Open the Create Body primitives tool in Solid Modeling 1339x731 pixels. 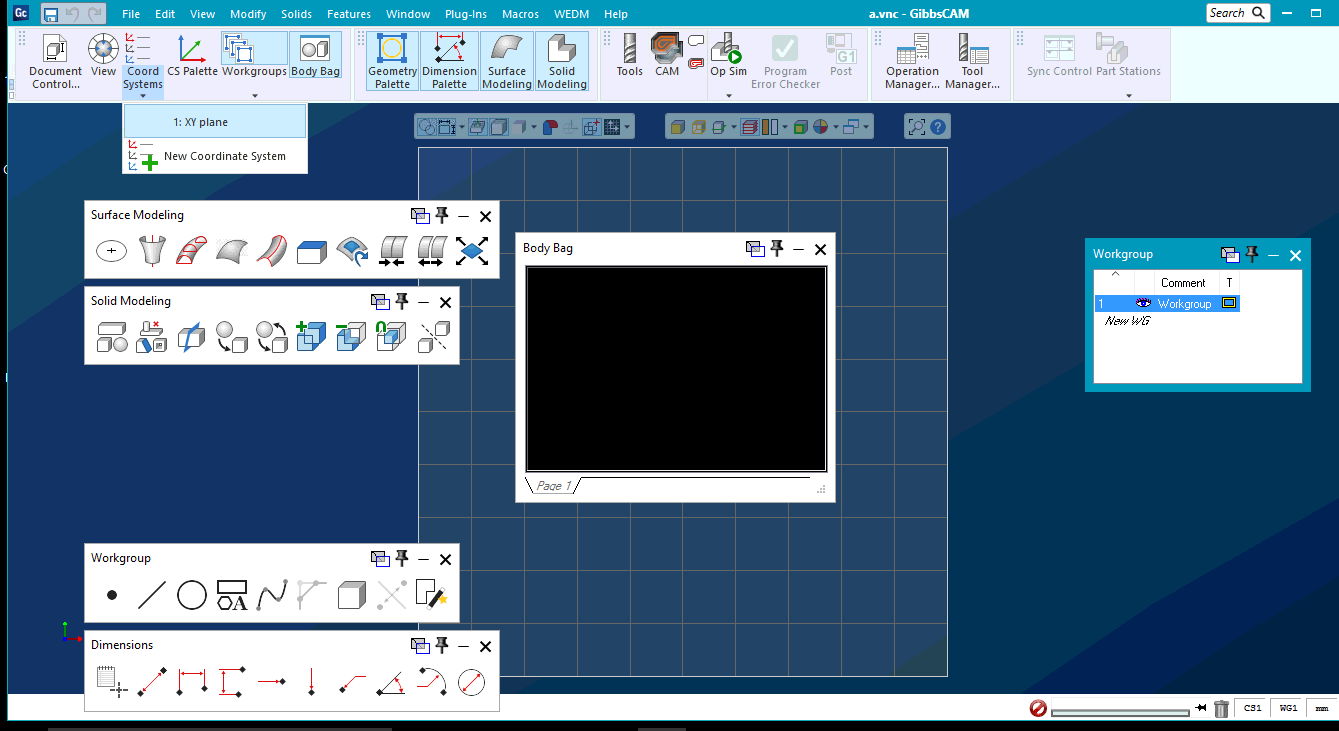(112, 336)
